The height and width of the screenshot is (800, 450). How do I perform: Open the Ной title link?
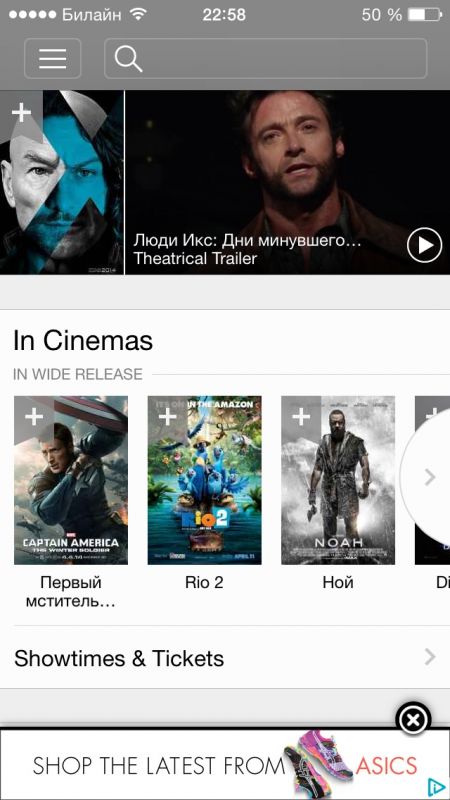(x=338, y=583)
